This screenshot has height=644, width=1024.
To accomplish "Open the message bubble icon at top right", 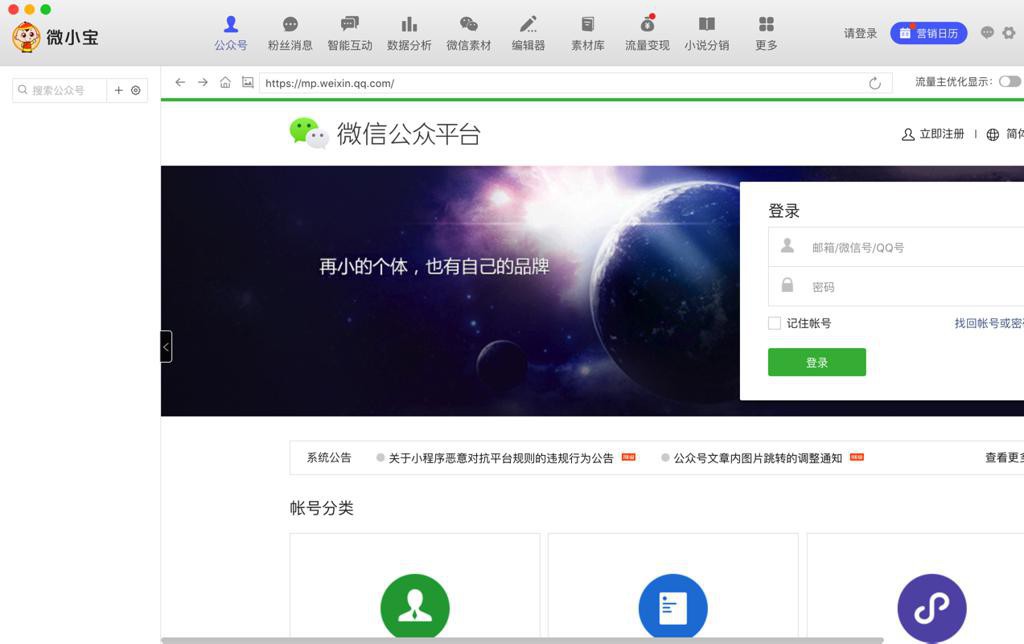I will tap(987, 33).
